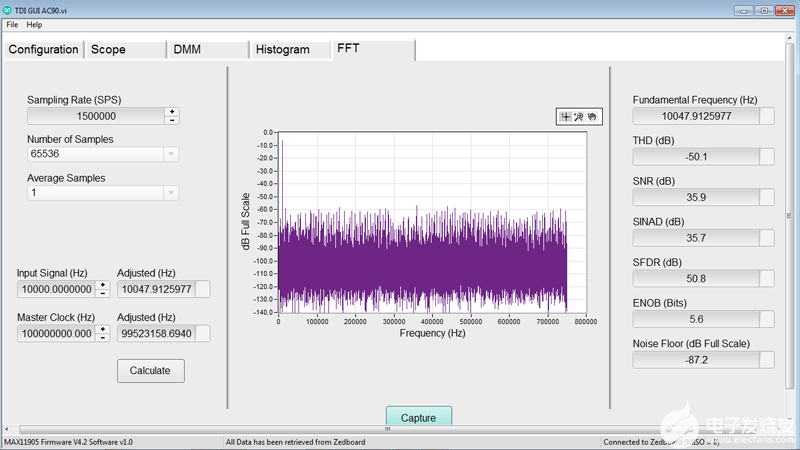The width and height of the screenshot is (800, 450).
Task: Click the Capture button
Action: 418,417
